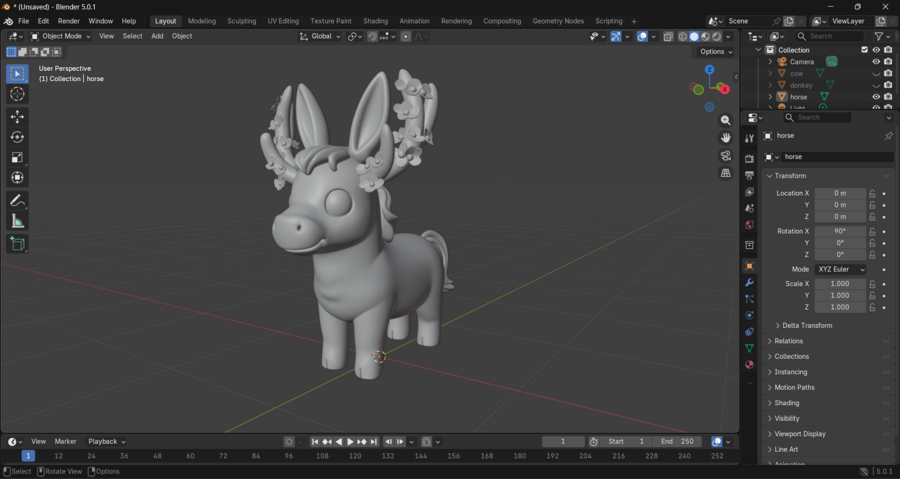Viewport: 900px width, 479px height.
Task: Click the Options button in viewport header
Action: (x=715, y=52)
